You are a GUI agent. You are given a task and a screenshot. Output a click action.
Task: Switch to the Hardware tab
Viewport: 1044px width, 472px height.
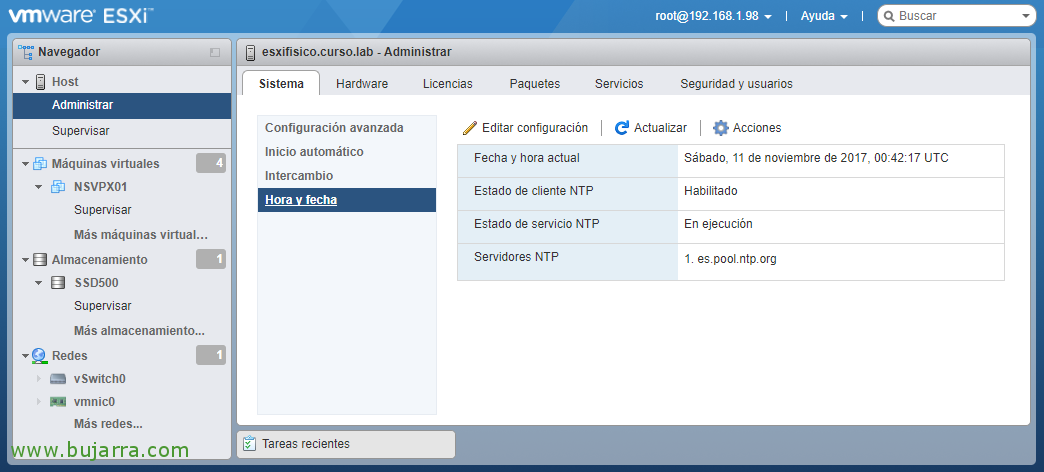[362, 84]
